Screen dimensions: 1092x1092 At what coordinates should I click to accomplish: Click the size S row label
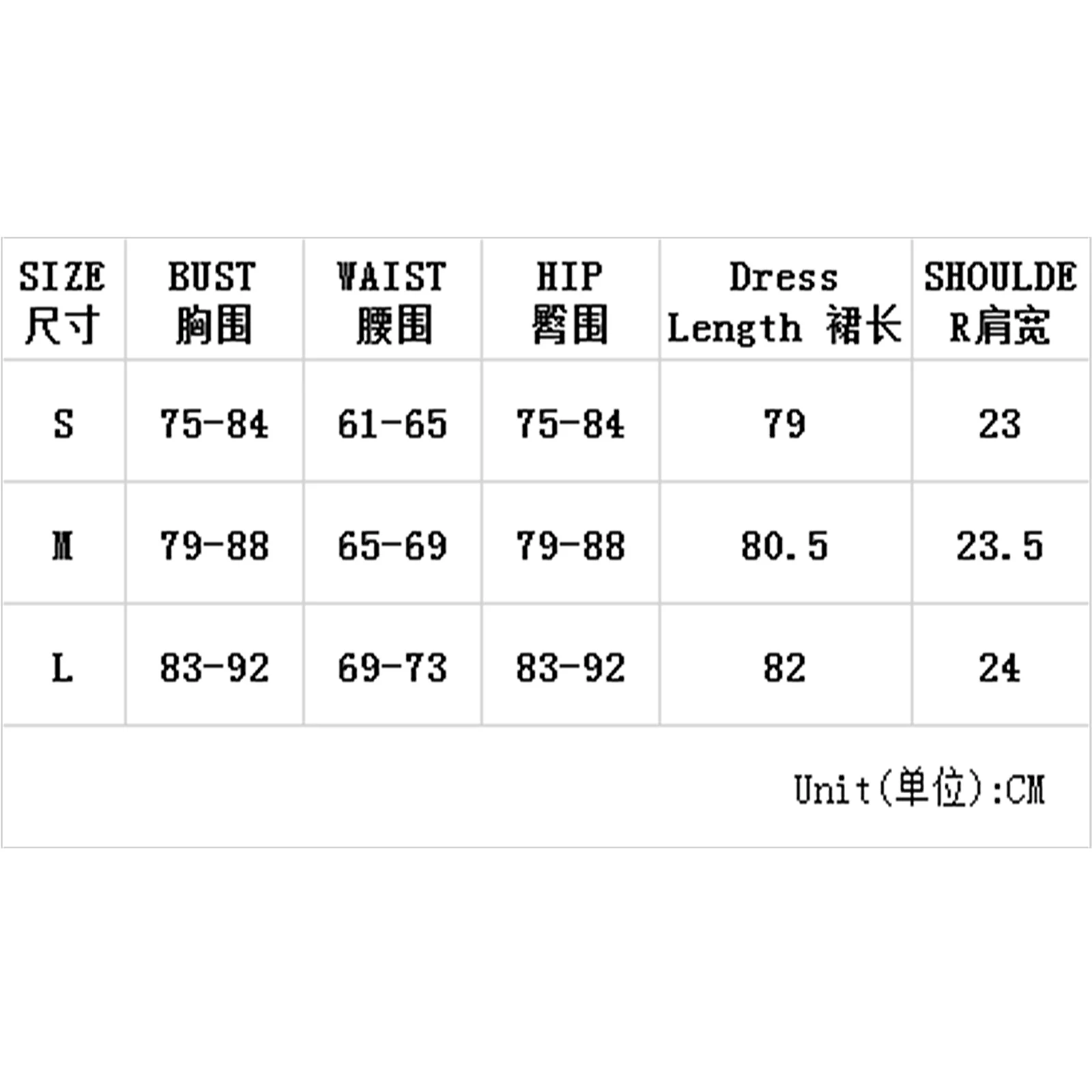tap(63, 424)
